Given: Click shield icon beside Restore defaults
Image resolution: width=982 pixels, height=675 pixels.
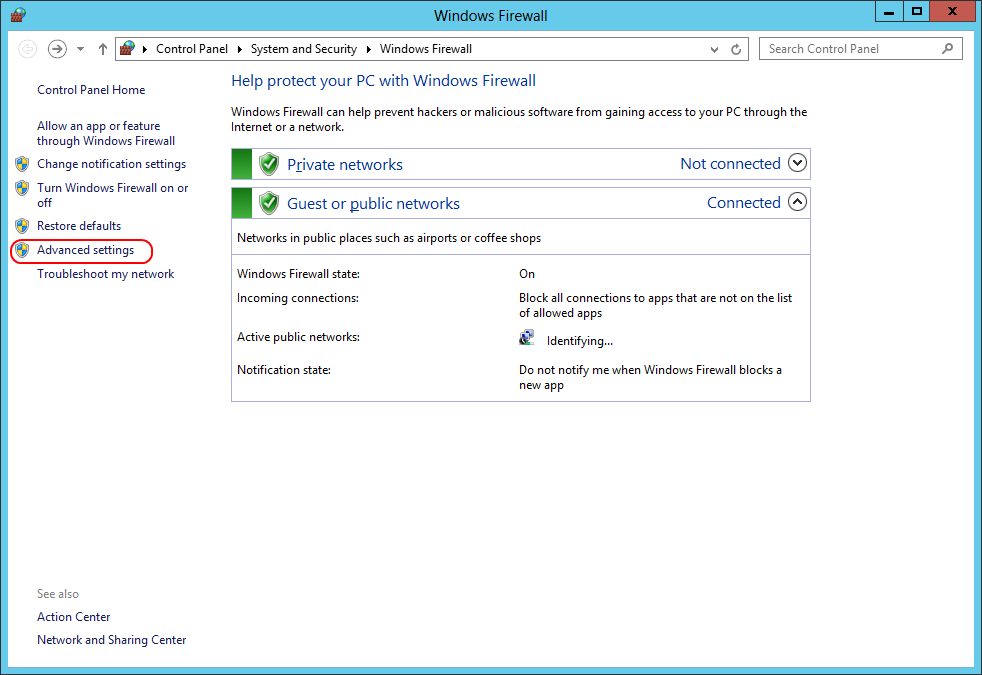Looking at the screenshot, I should 23,225.
